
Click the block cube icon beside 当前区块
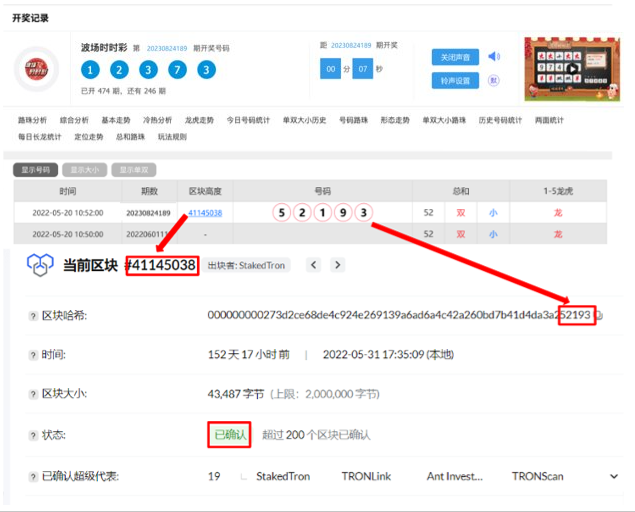pos(40,265)
